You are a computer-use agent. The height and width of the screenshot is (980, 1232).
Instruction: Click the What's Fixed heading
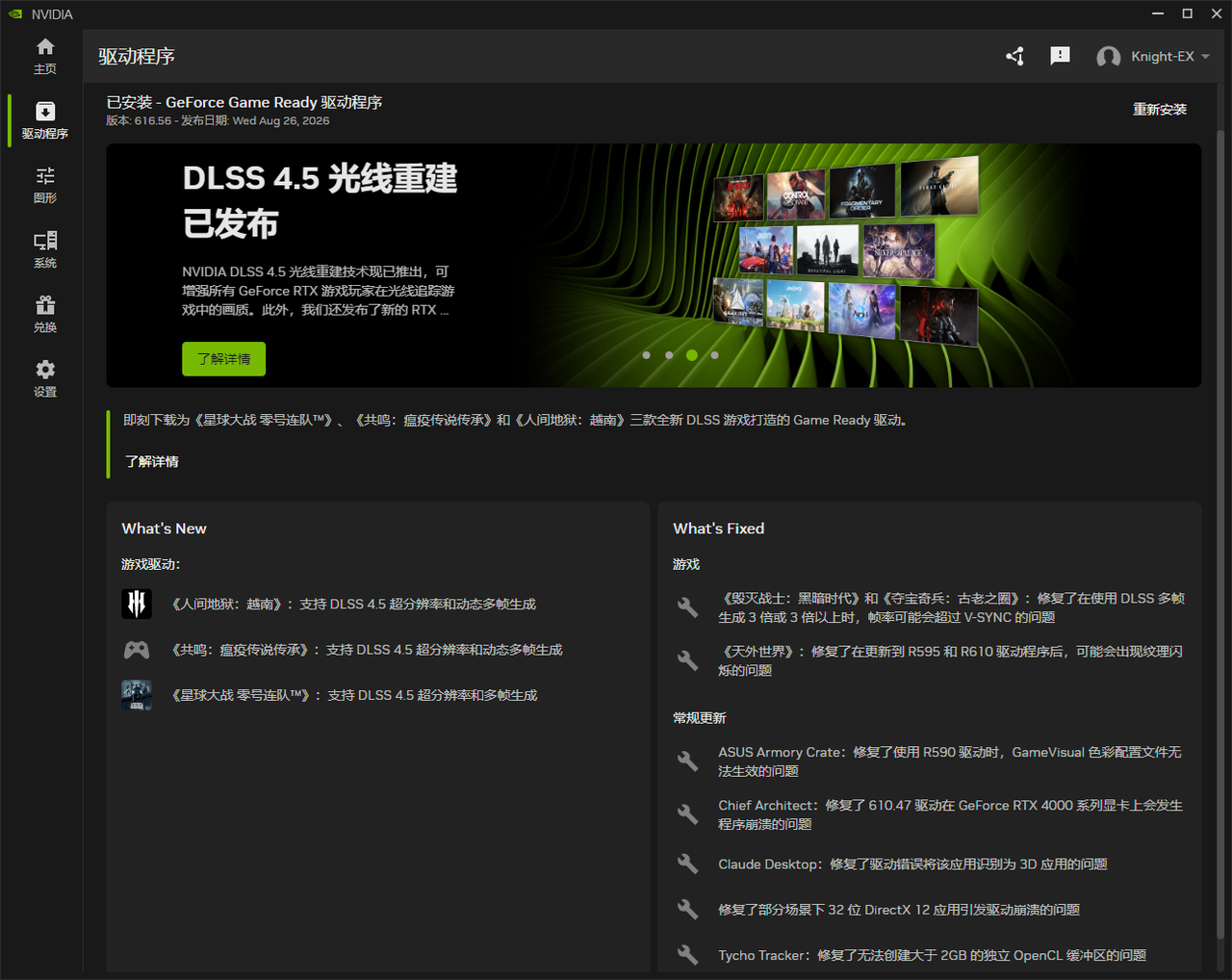click(719, 529)
